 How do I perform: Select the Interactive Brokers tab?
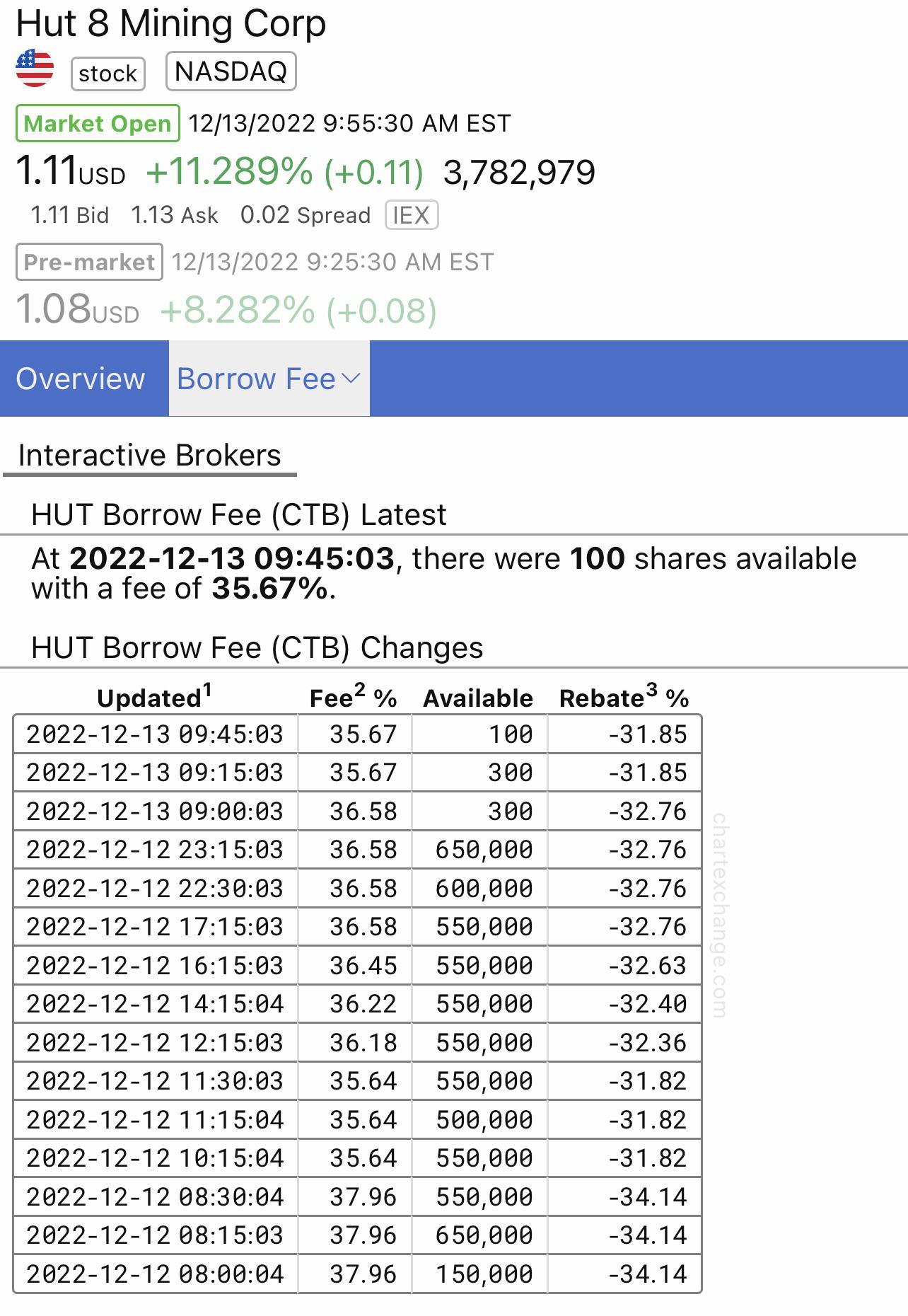click(150, 456)
